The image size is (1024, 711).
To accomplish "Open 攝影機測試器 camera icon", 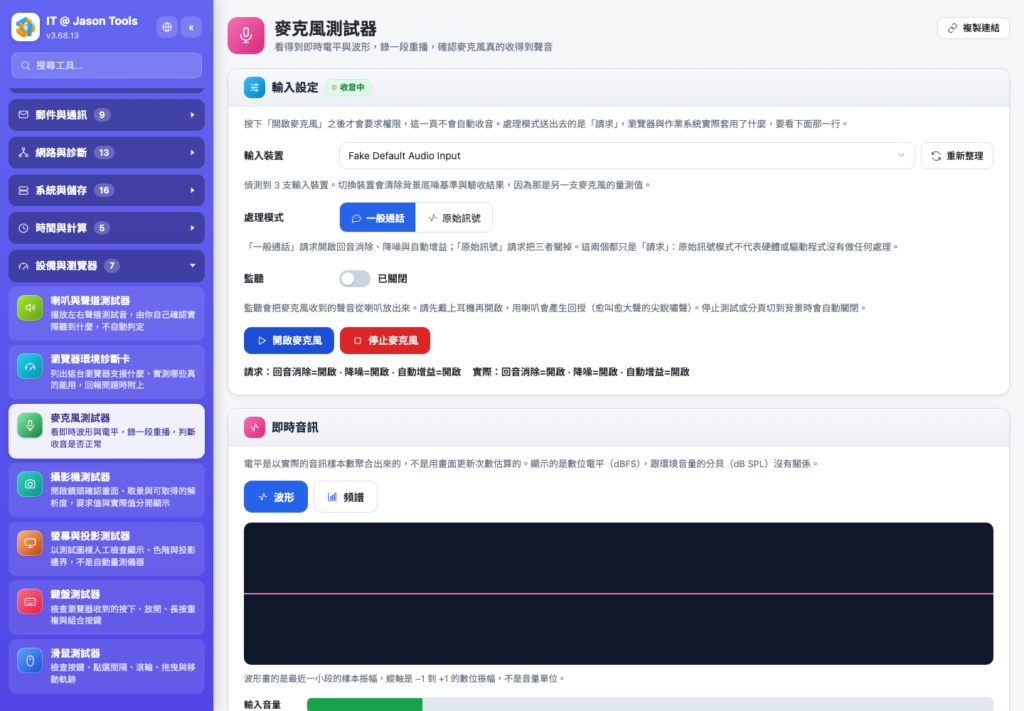I will (x=30, y=484).
